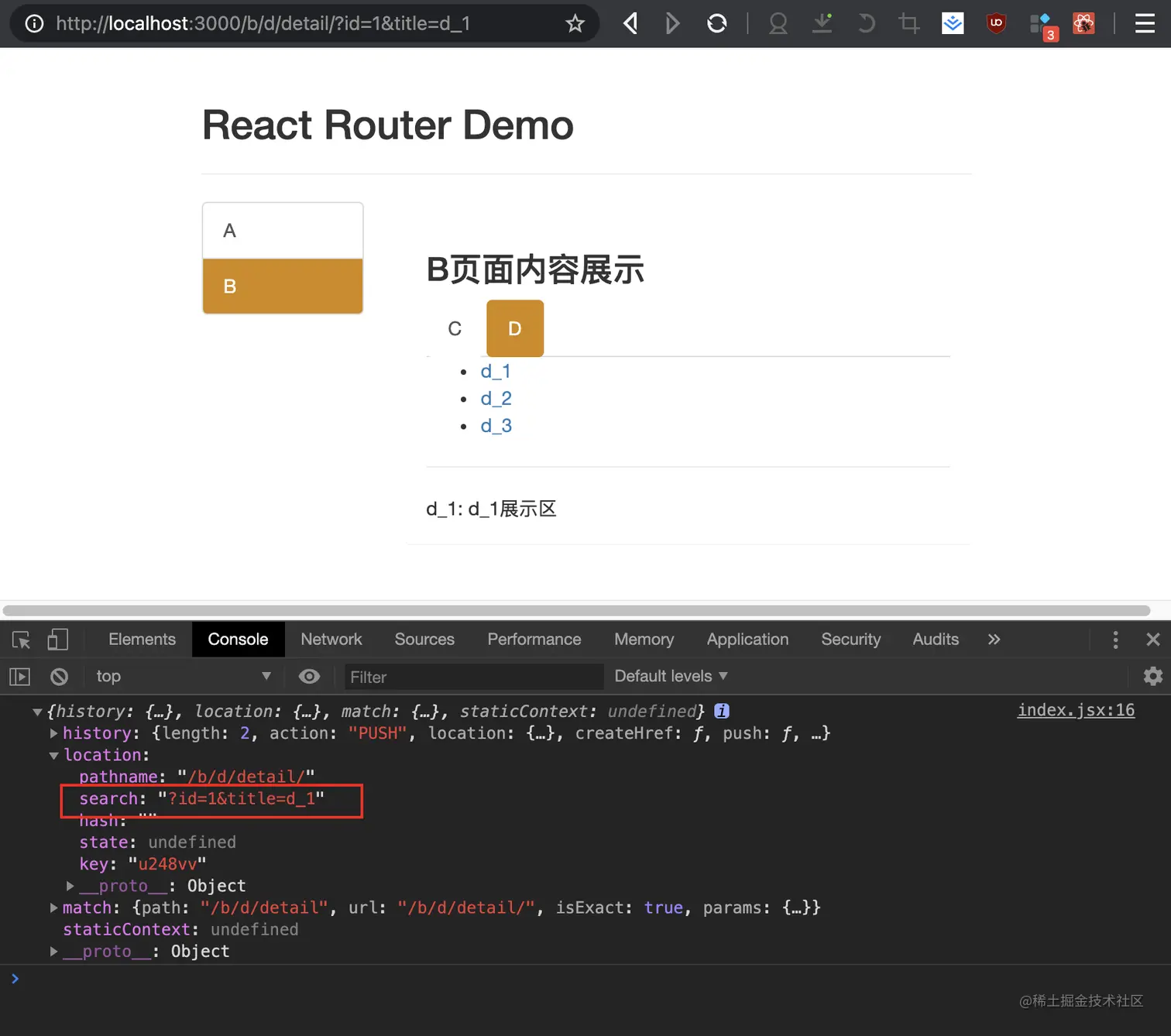Go forward with the right arrow button
1171x1036 pixels.
click(672, 23)
